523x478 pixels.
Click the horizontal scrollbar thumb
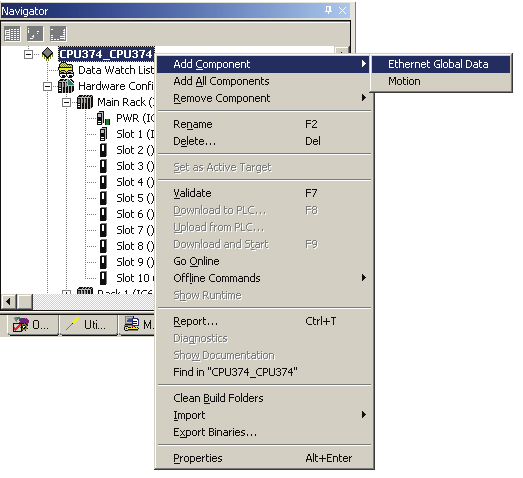(x=25, y=302)
